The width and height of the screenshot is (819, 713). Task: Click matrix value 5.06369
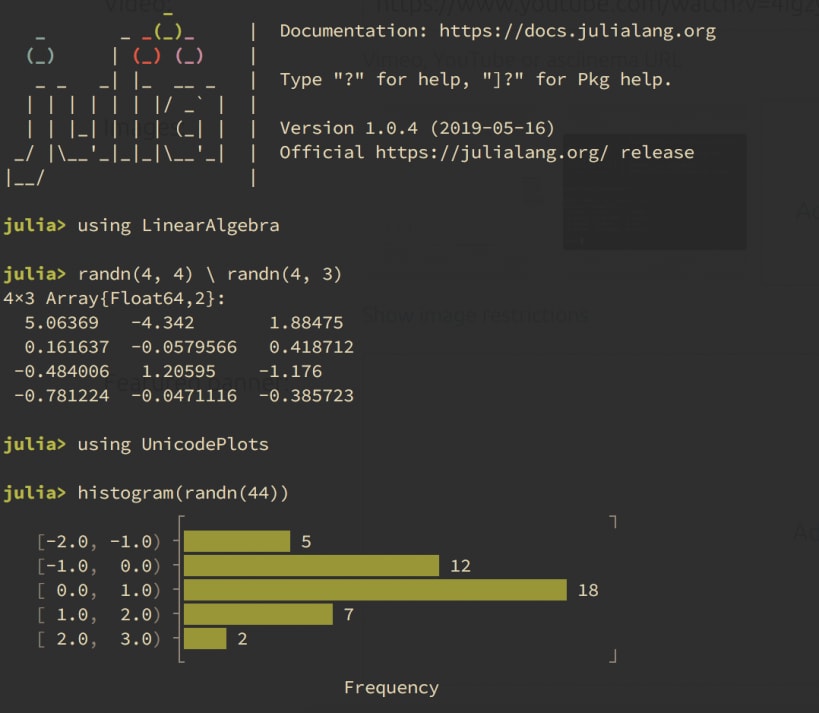tap(62, 323)
